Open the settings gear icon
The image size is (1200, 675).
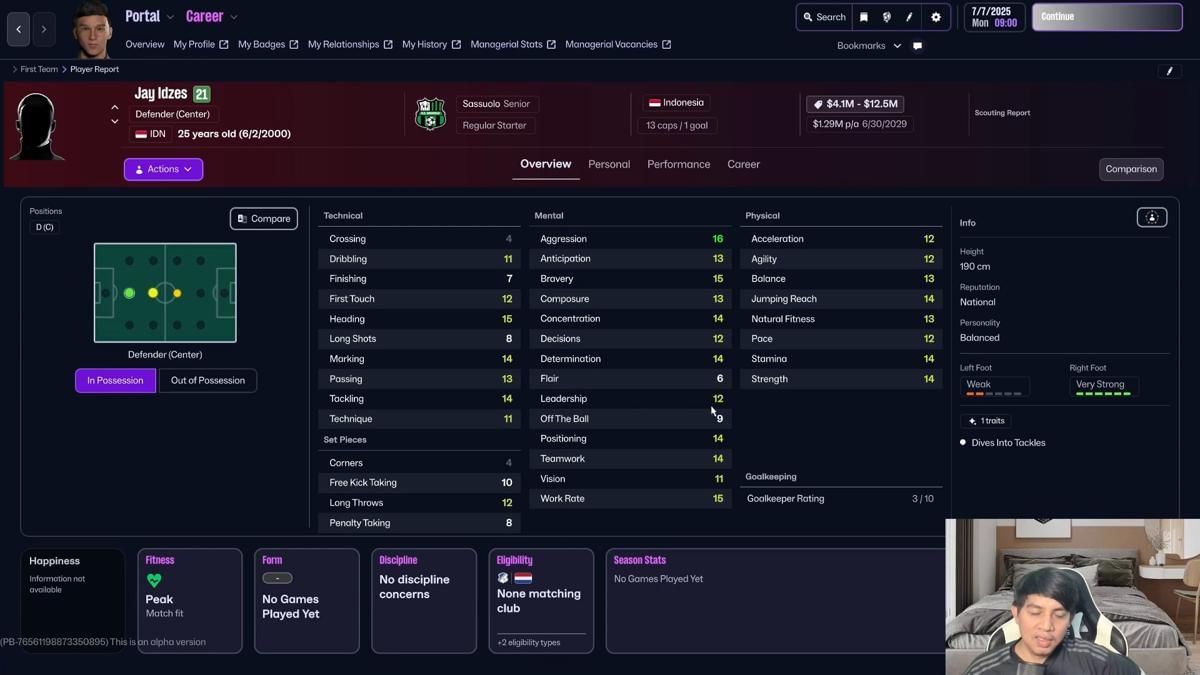click(x=936, y=17)
